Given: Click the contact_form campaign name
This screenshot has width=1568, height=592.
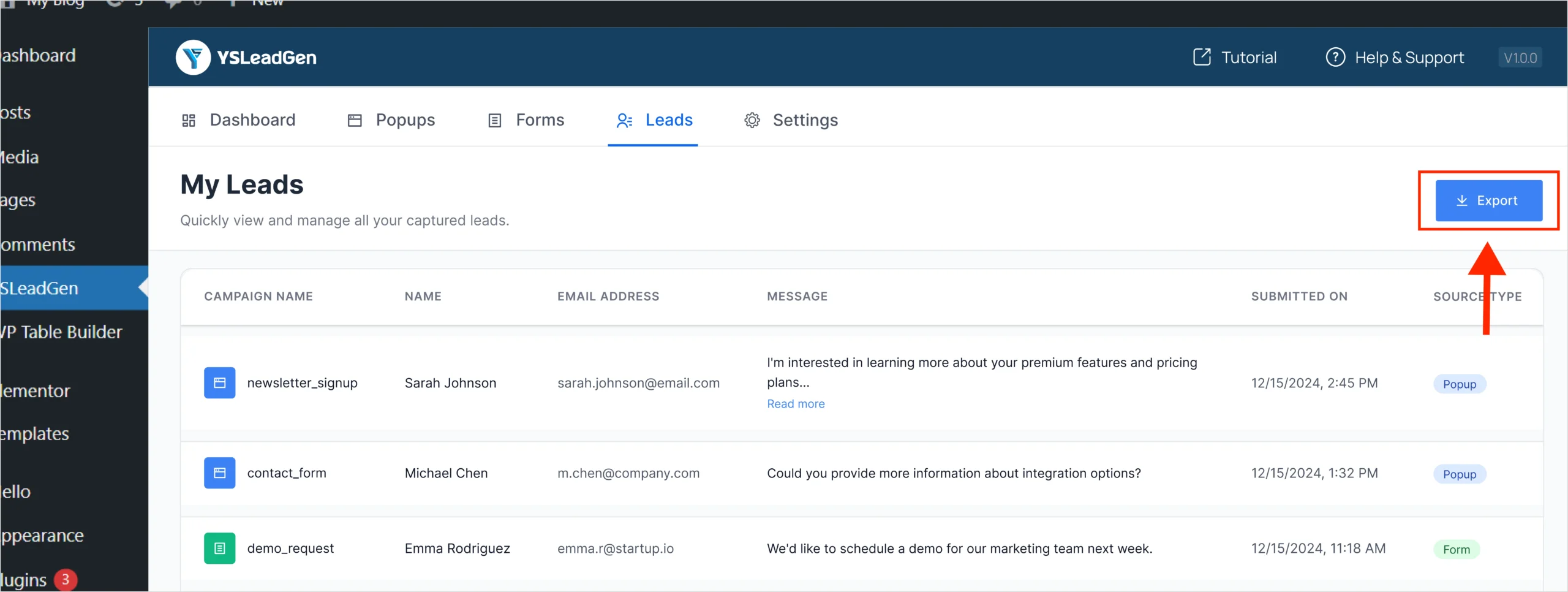Looking at the screenshot, I should click(x=287, y=473).
